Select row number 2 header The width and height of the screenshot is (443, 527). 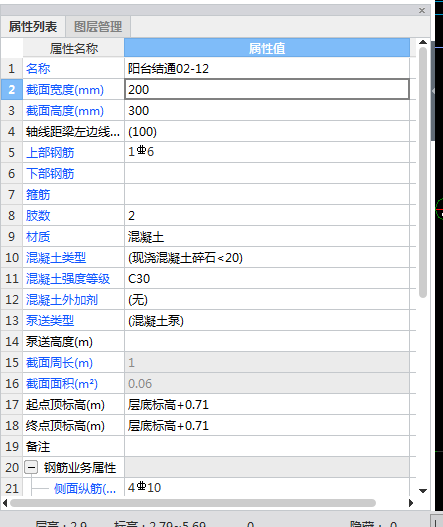pyautogui.click(x=11, y=89)
